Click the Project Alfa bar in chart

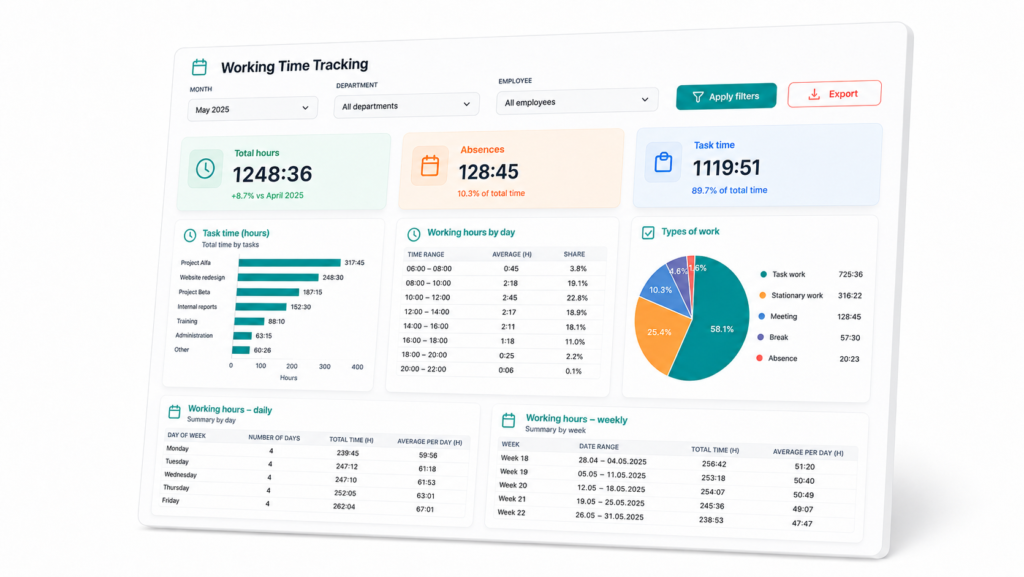tap(289, 262)
